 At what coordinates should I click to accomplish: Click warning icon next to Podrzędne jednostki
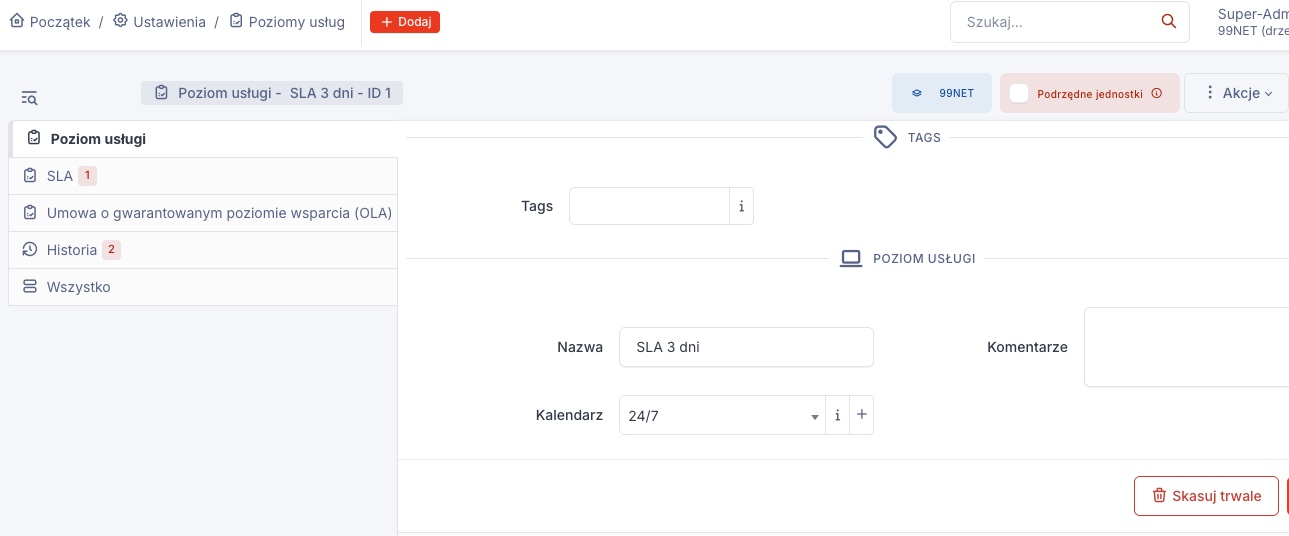[1157, 93]
